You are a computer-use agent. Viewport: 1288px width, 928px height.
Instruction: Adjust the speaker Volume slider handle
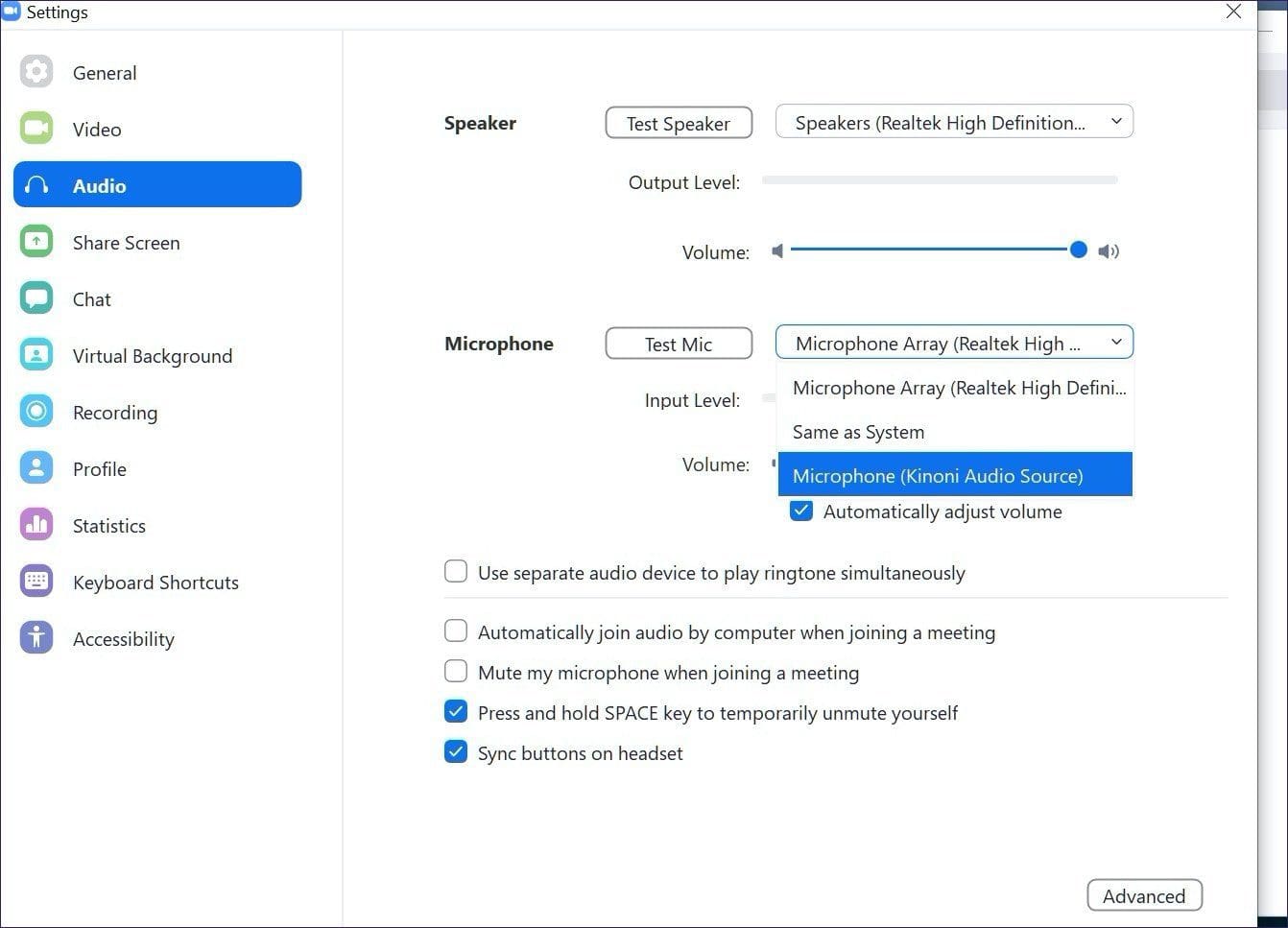1079,250
